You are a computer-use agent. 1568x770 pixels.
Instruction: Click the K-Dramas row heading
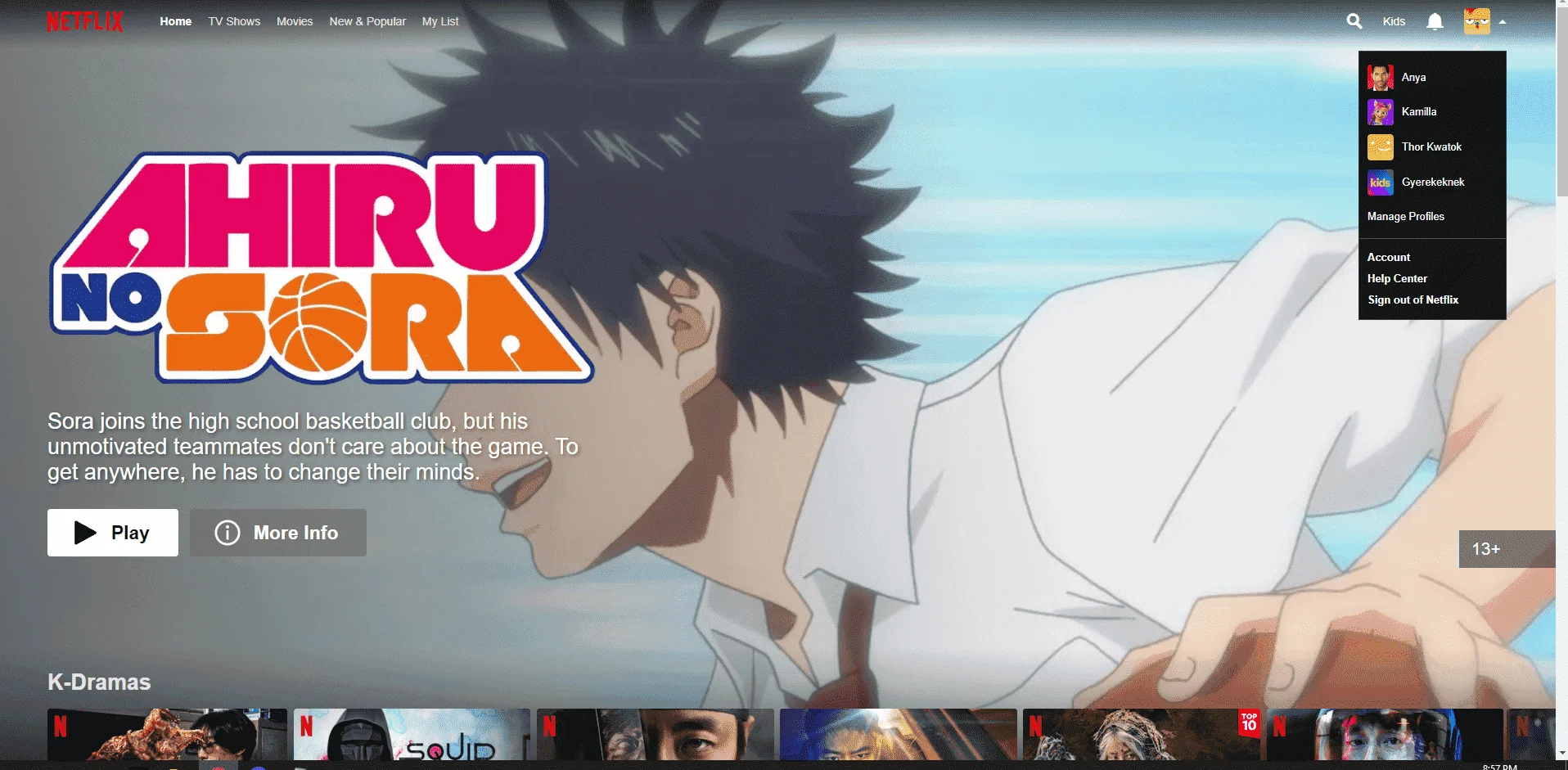(x=99, y=682)
